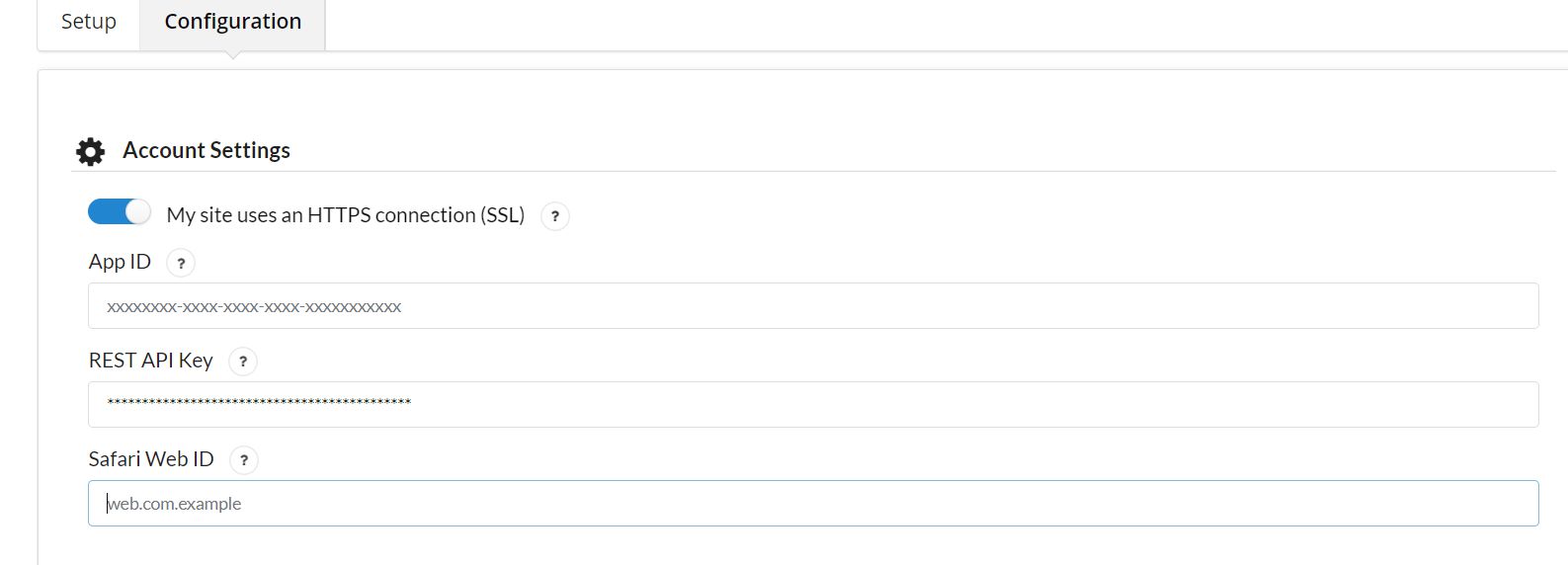
Task: Click the REST API Key label text
Action: pyautogui.click(x=151, y=361)
